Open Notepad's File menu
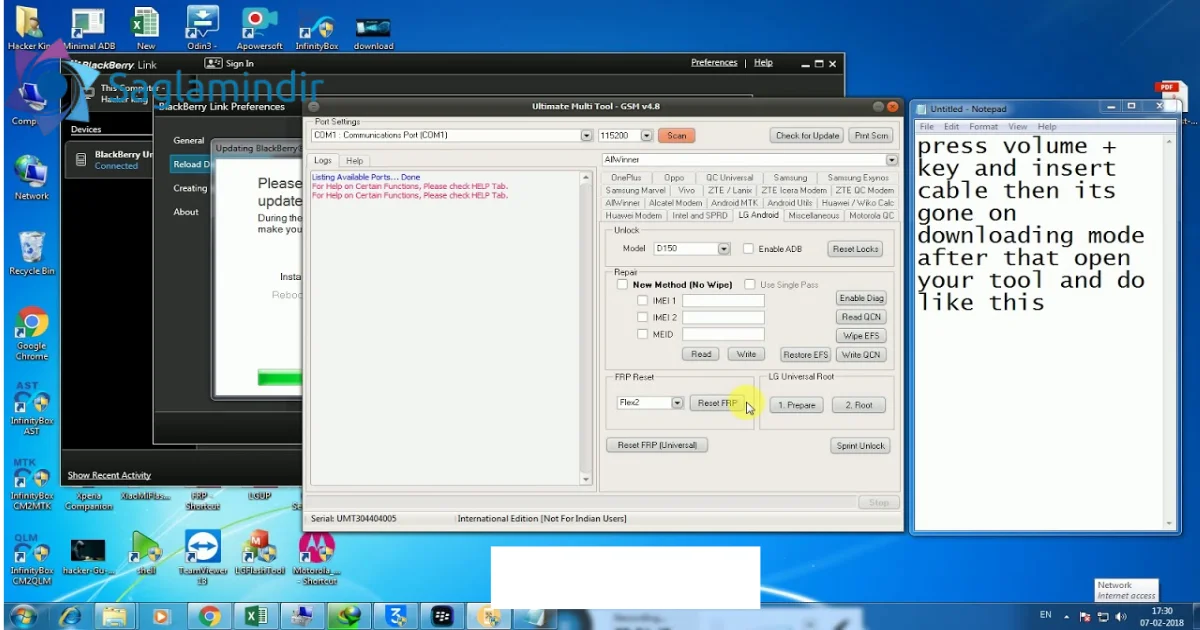The width and height of the screenshot is (1200, 630). pyautogui.click(x=926, y=127)
